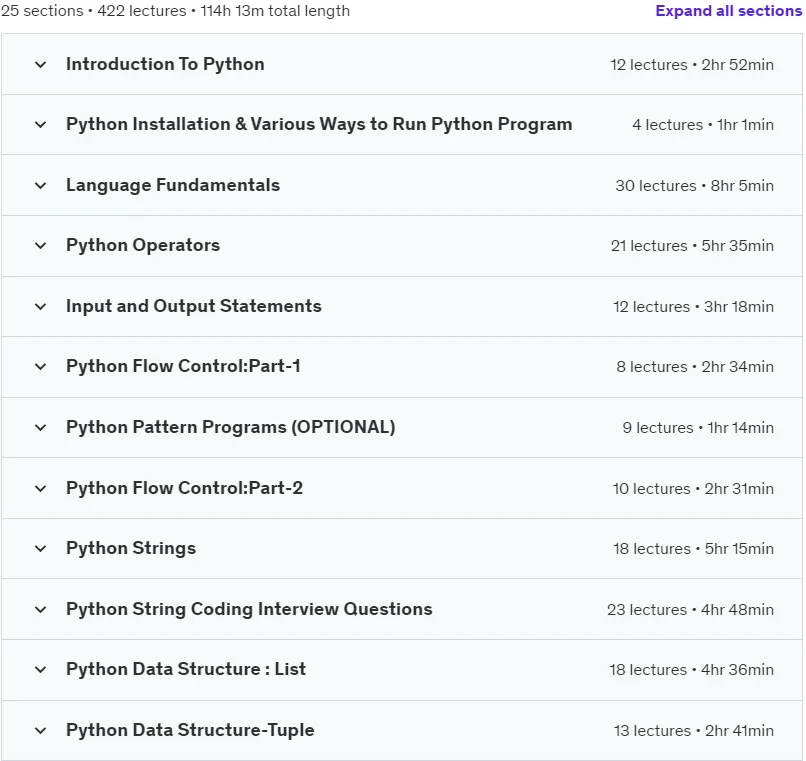Viewport: 806px width, 761px height.
Task: Open Input and Output Statements title
Action: click(194, 306)
